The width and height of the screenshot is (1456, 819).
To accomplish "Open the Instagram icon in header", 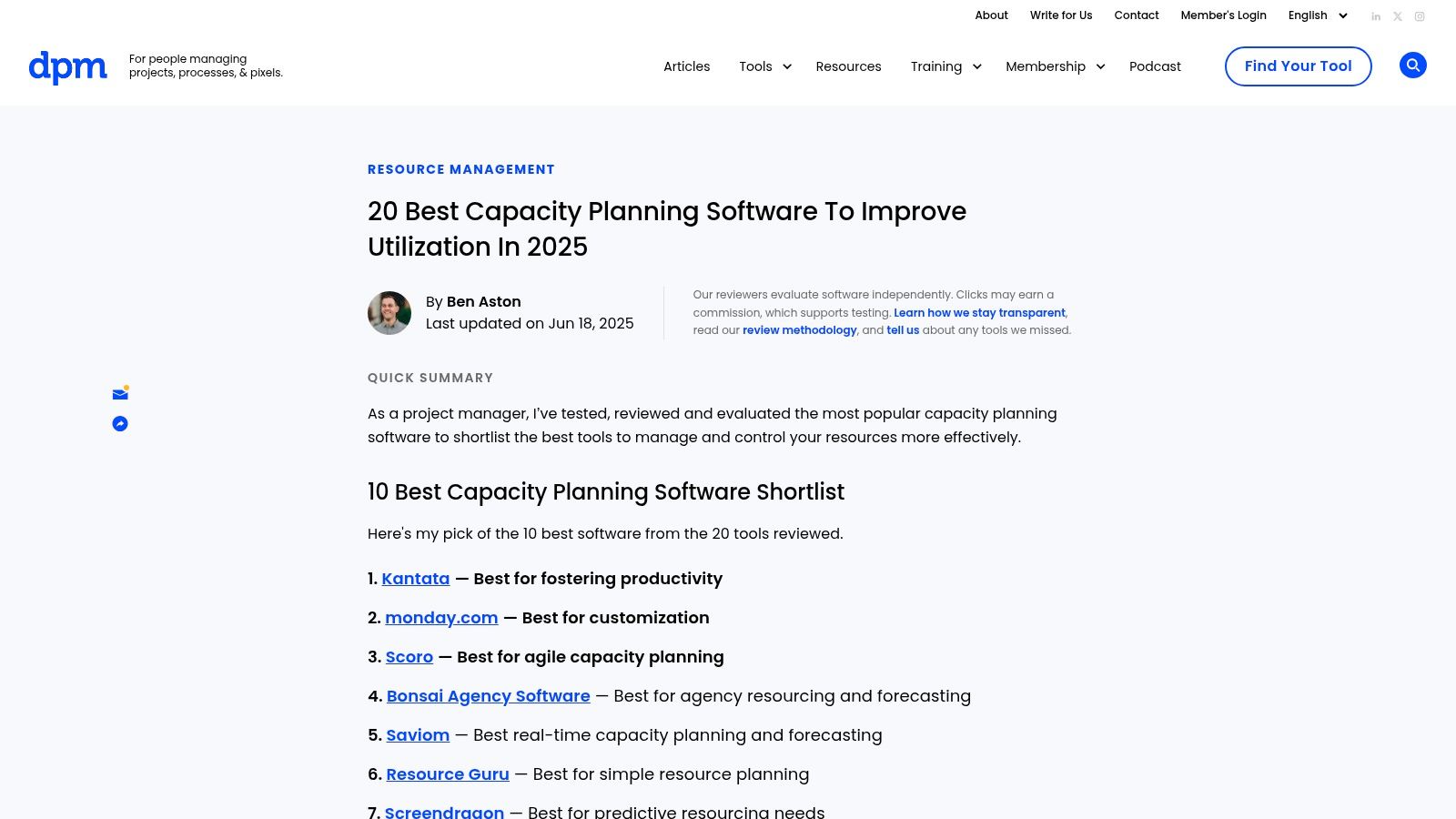I will tap(1420, 16).
